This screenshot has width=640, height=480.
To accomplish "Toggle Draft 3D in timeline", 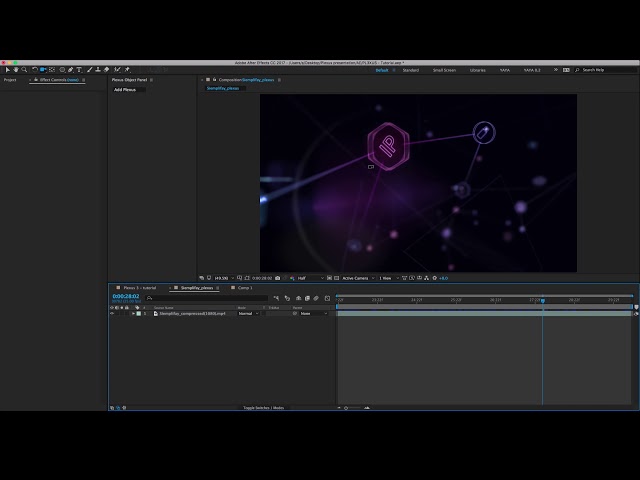I will tap(287, 298).
